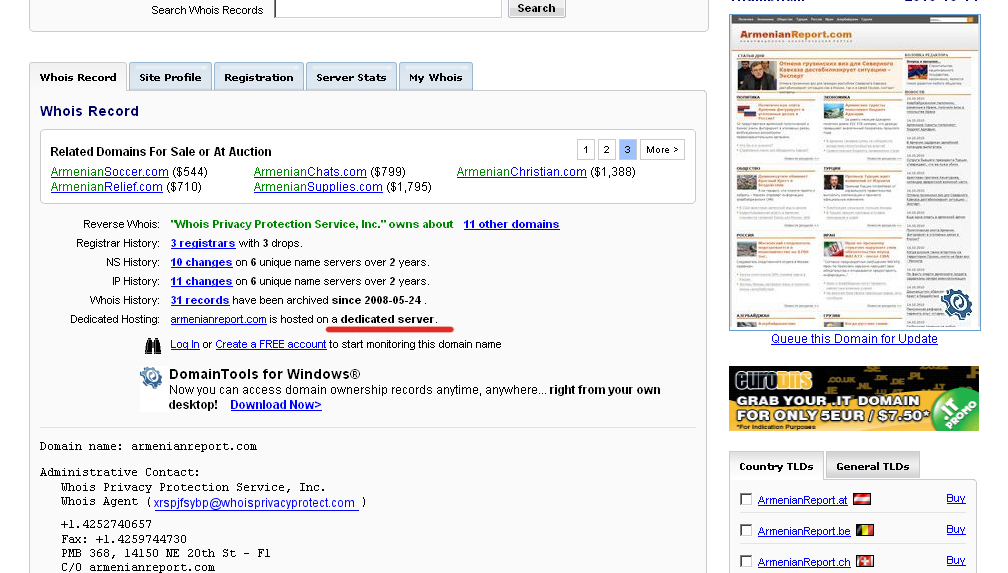Open the Site Profile tab
Image resolution: width=1008 pixels, height=573 pixels.
click(170, 77)
